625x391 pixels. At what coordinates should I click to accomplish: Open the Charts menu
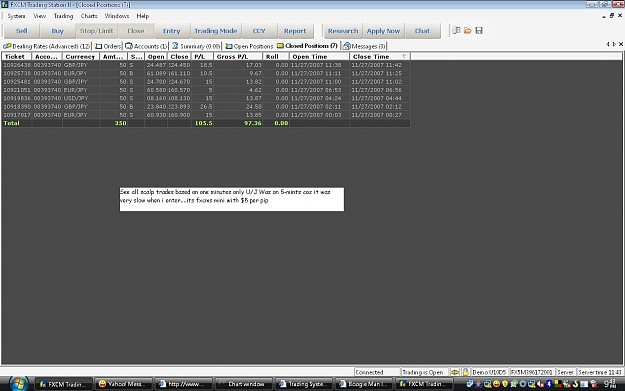pyautogui.click(x=89, y=16)
